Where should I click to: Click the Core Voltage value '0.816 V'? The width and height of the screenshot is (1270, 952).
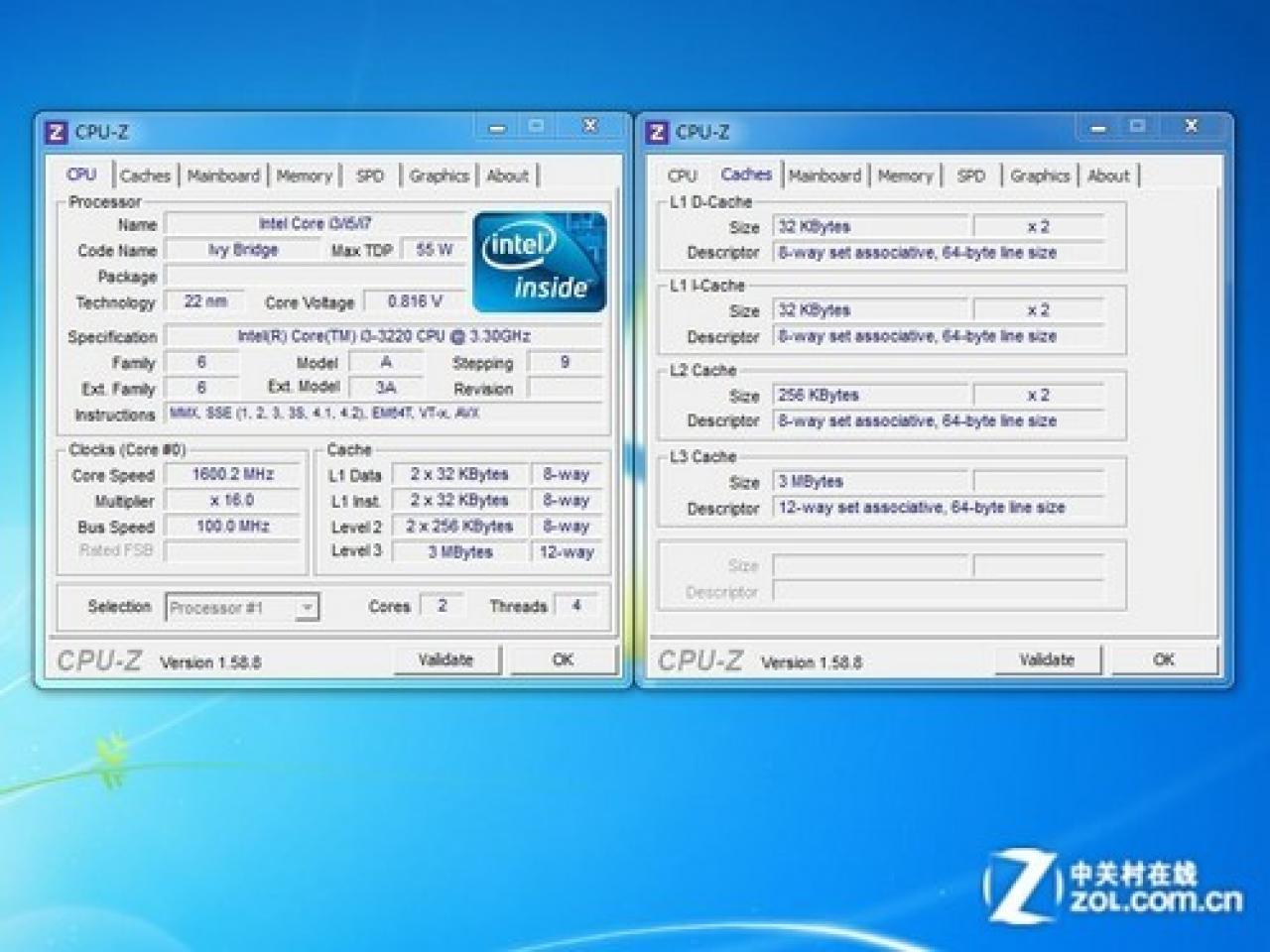pyautogui.click(x=415, y=301)
